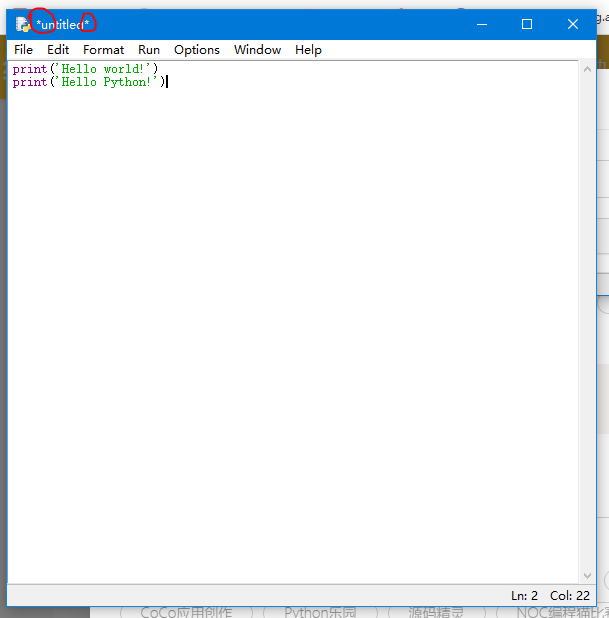Minimize the untitled IDLE window
Screen dimensions: 609x618
coord(482,24)
